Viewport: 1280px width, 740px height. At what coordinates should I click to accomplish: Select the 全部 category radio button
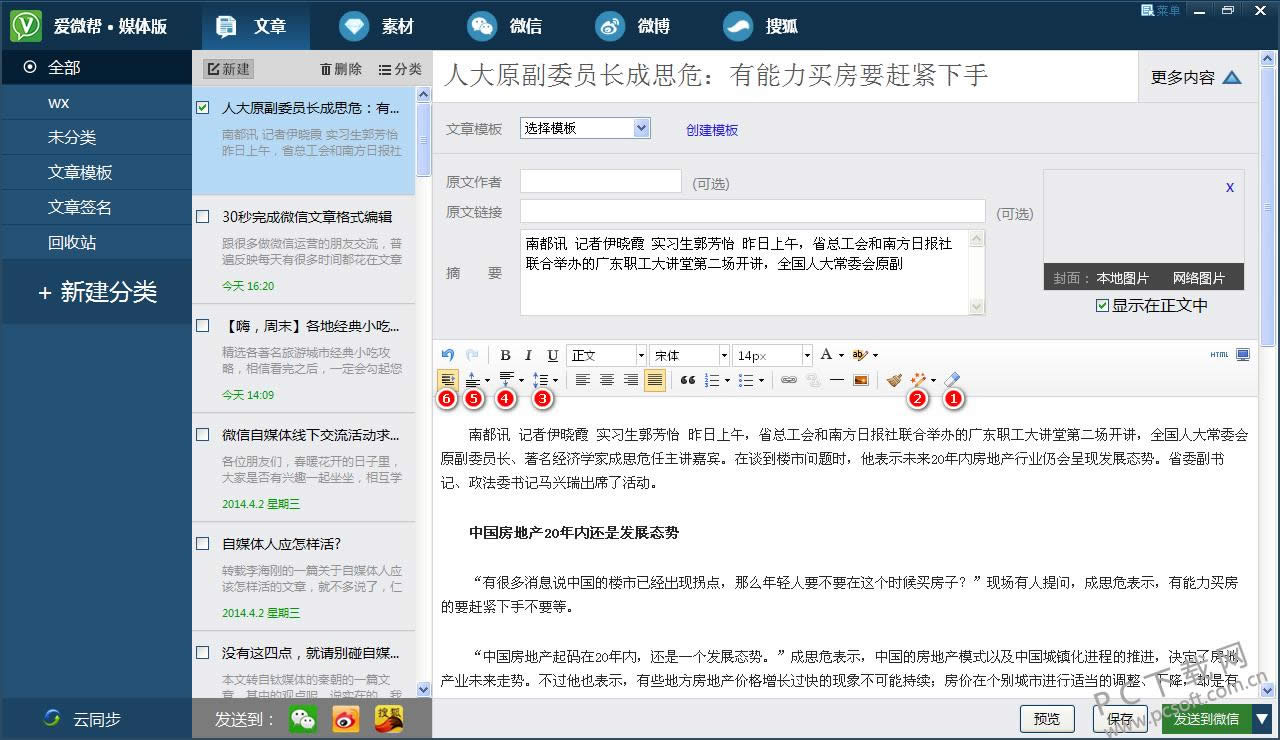tap(30, 67)
